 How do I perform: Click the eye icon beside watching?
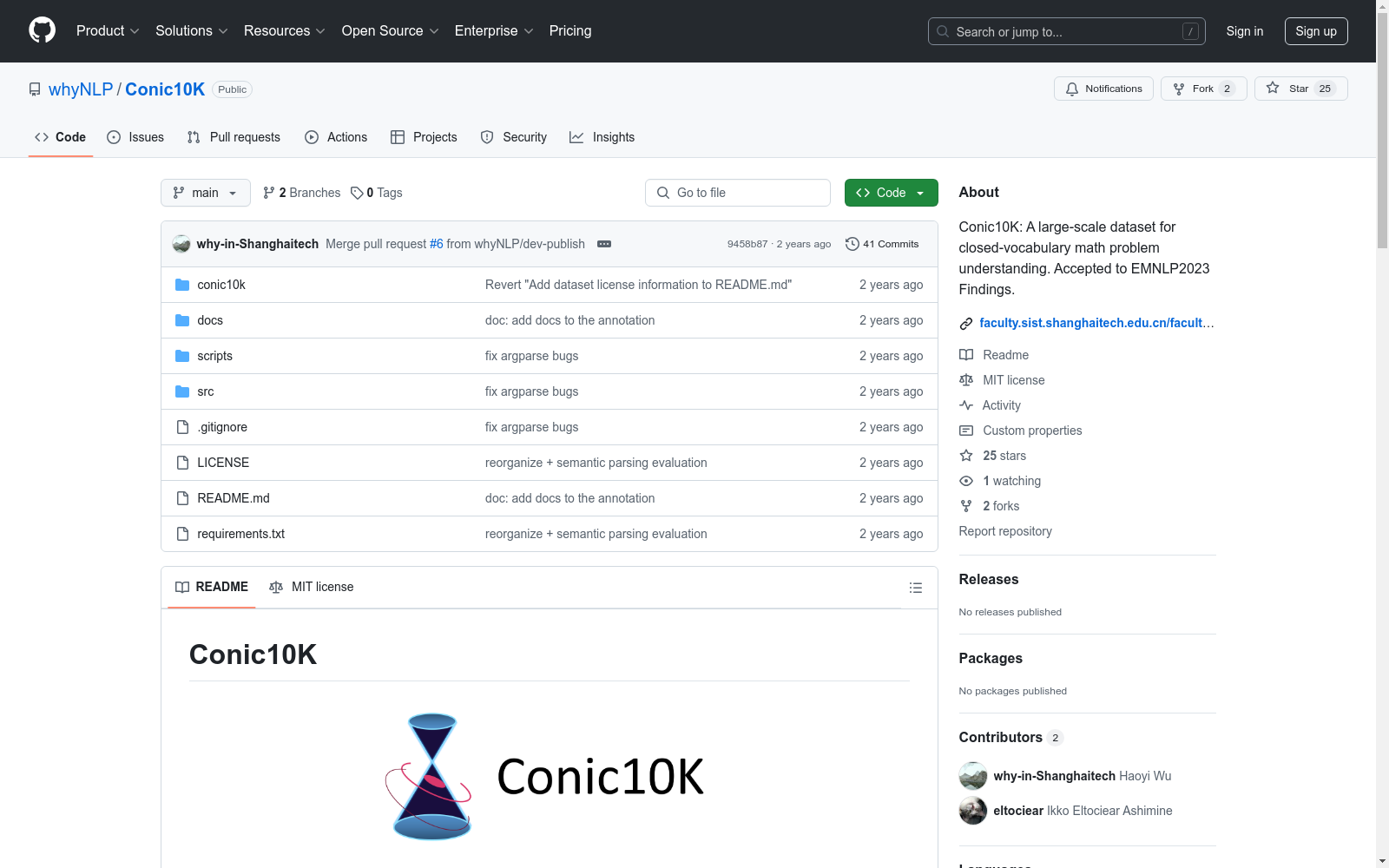point(966,481)
